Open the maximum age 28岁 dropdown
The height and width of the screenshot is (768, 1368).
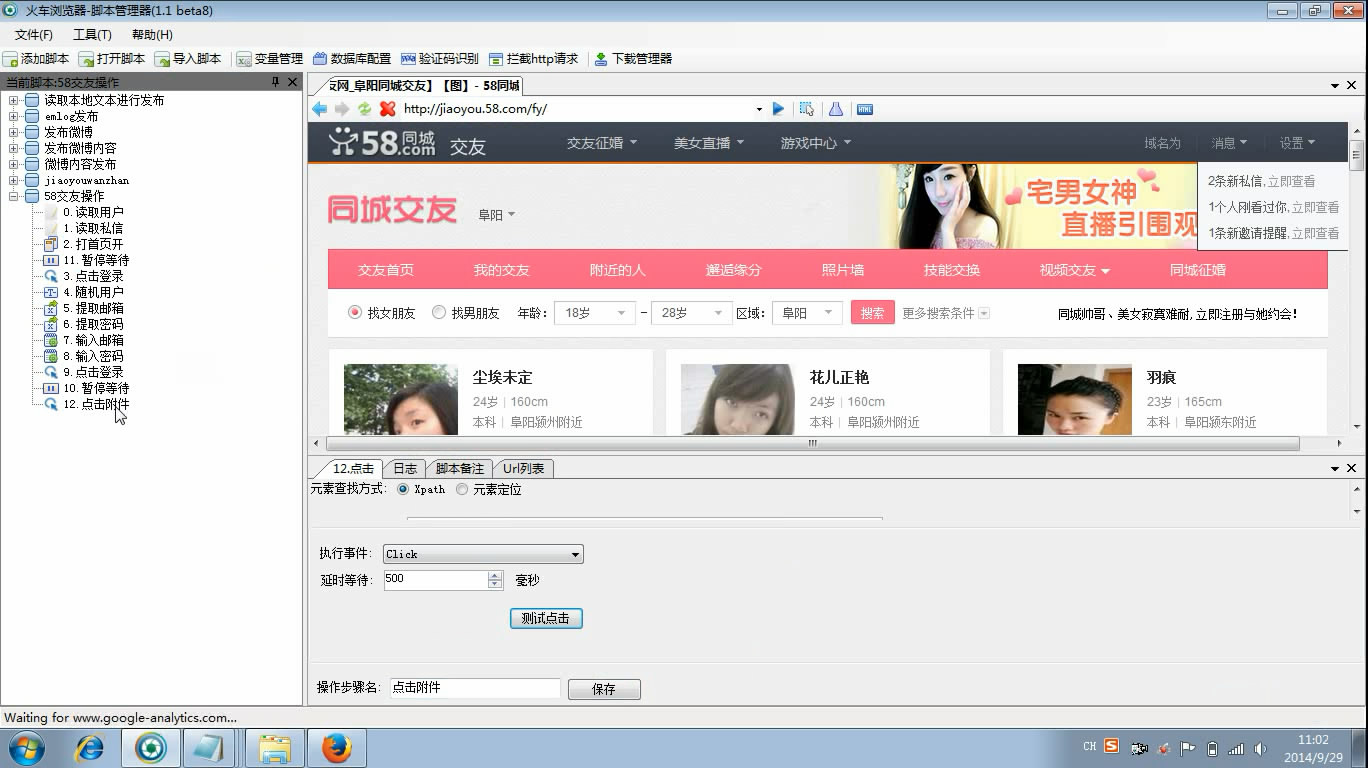[692, 313]
